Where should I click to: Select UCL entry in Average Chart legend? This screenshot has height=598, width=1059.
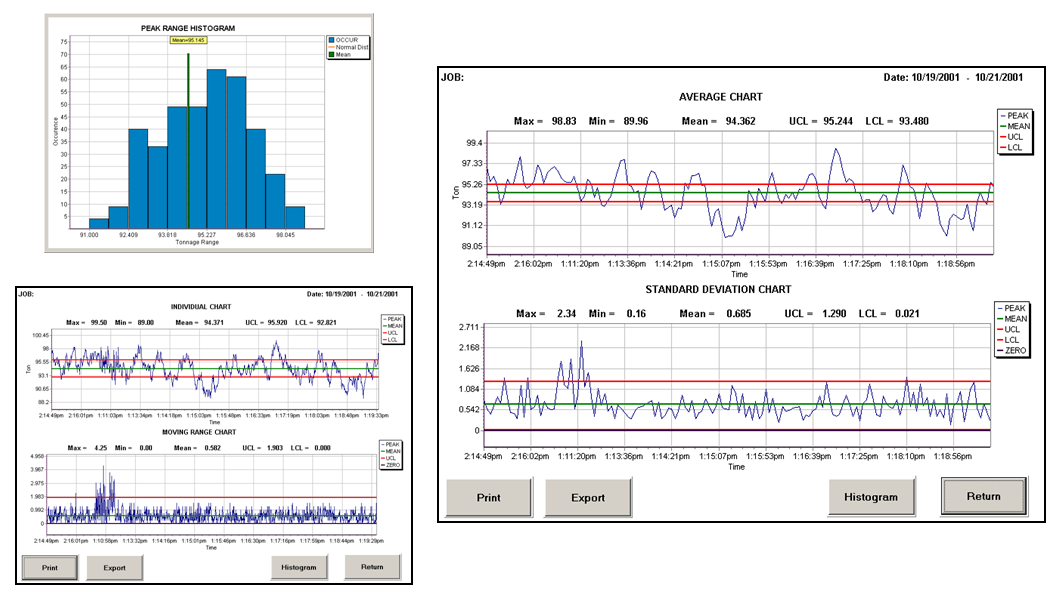coord(1011,137)
